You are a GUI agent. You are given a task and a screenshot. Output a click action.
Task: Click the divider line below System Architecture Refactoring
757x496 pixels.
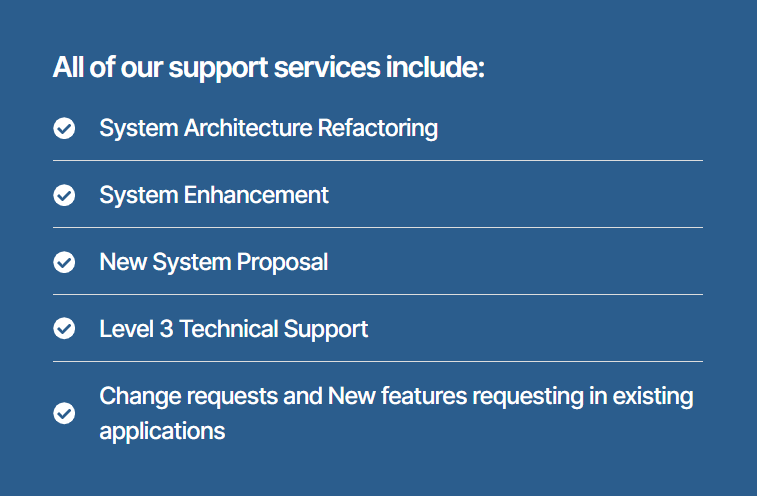378,160
